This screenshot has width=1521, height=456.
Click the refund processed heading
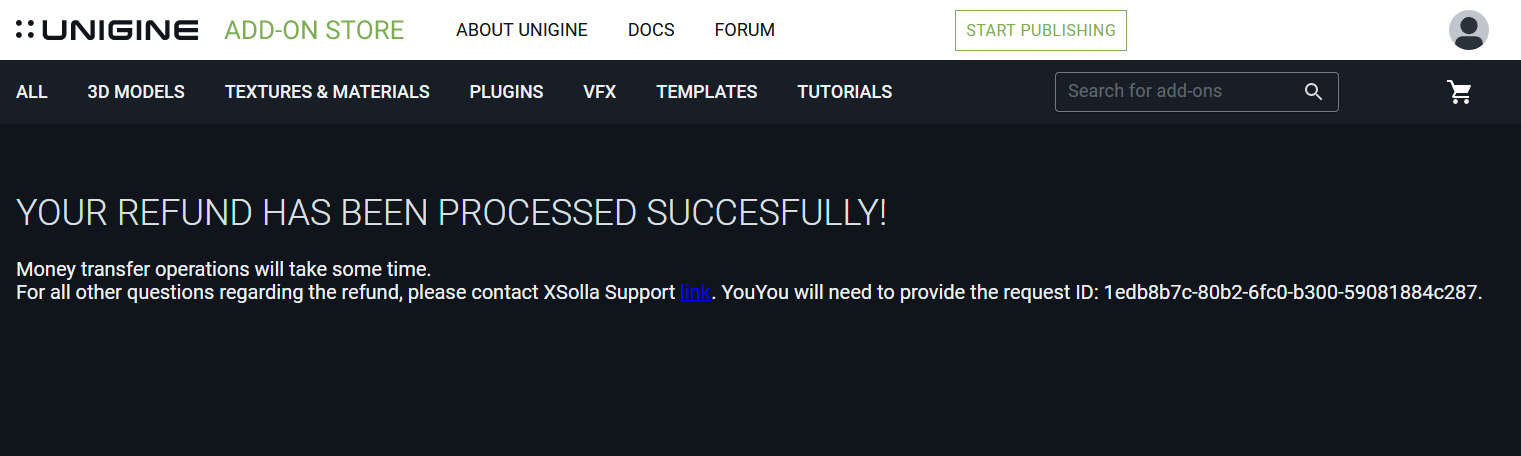point(452,213)
